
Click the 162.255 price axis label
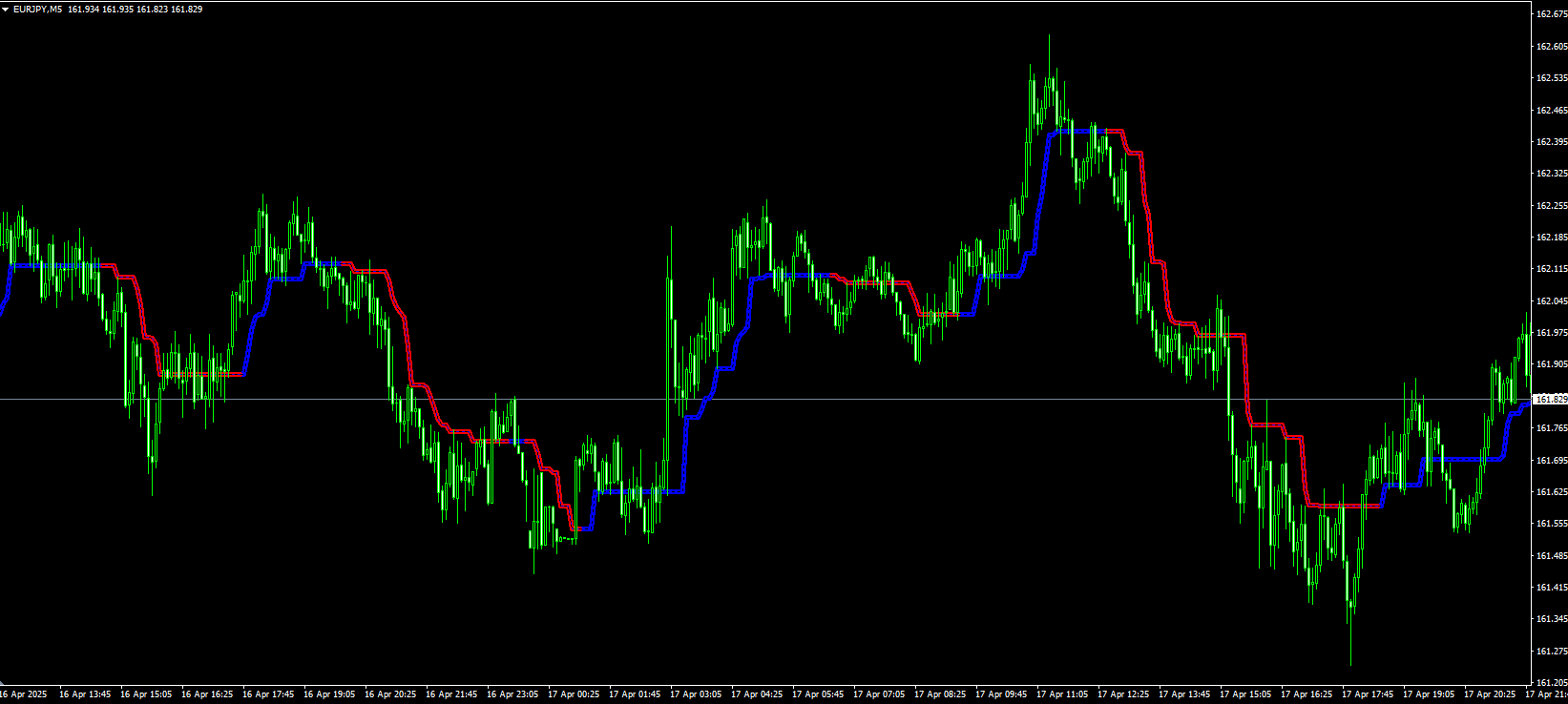click(1551, 205)
